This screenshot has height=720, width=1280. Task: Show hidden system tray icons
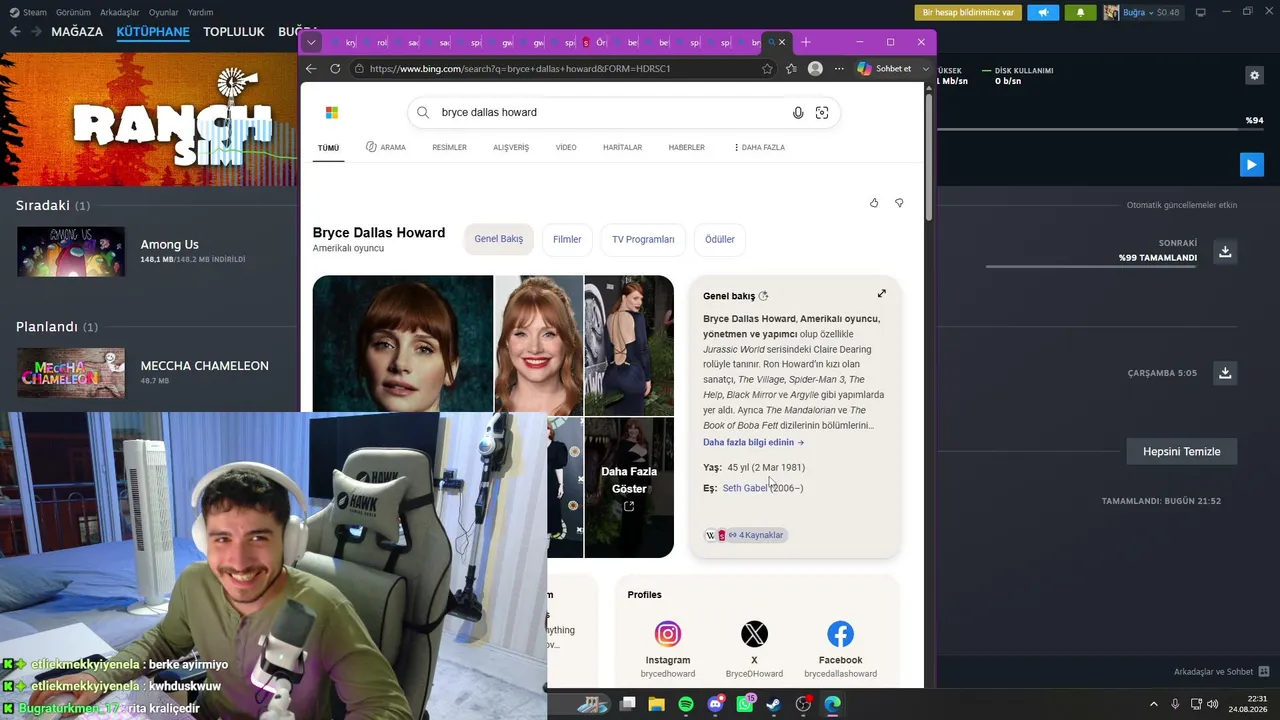1153,704
